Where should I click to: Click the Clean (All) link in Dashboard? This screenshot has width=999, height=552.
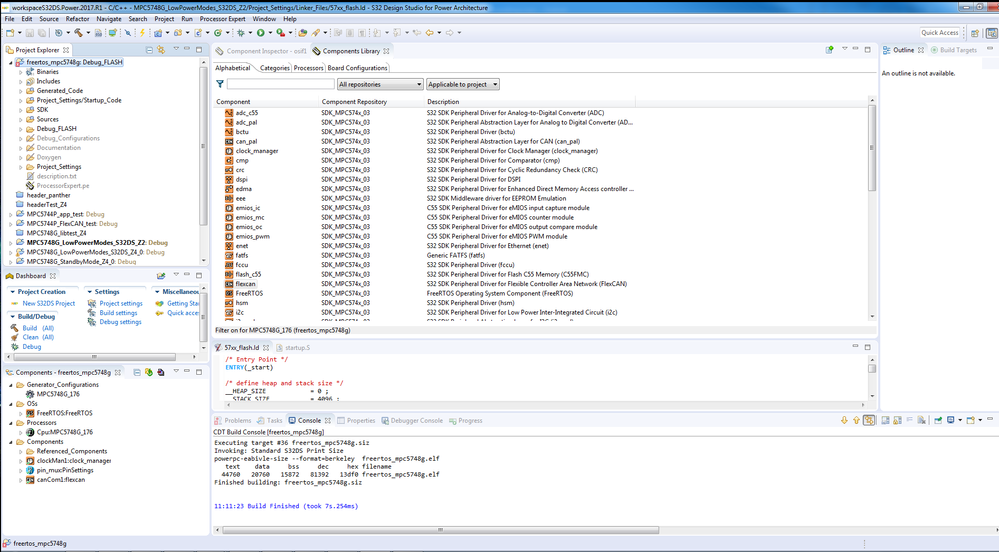point(38,337)
